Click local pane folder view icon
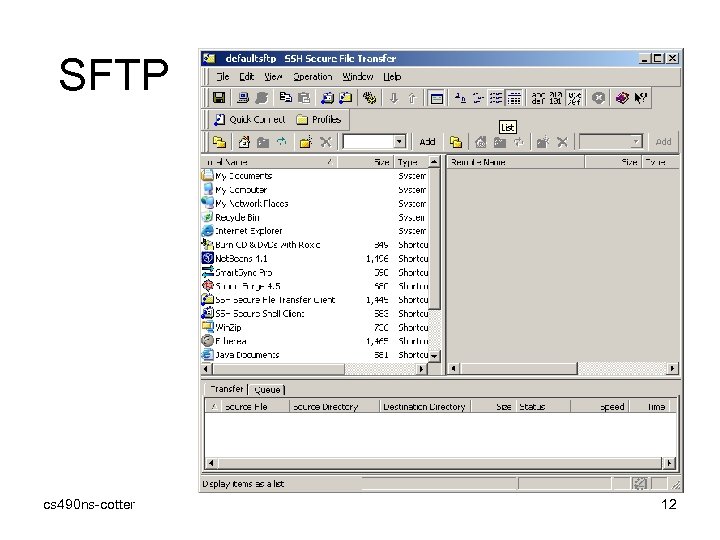The width and height of the screenshot is (720, 540). pyautogui.click(x=219, y=142)
